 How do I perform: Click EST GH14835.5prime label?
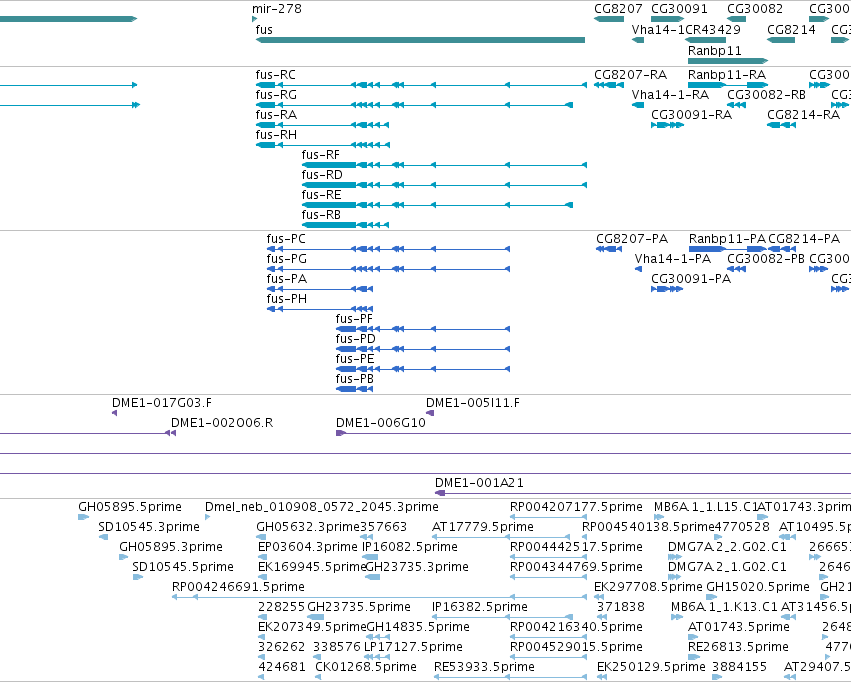pos(418,627)
